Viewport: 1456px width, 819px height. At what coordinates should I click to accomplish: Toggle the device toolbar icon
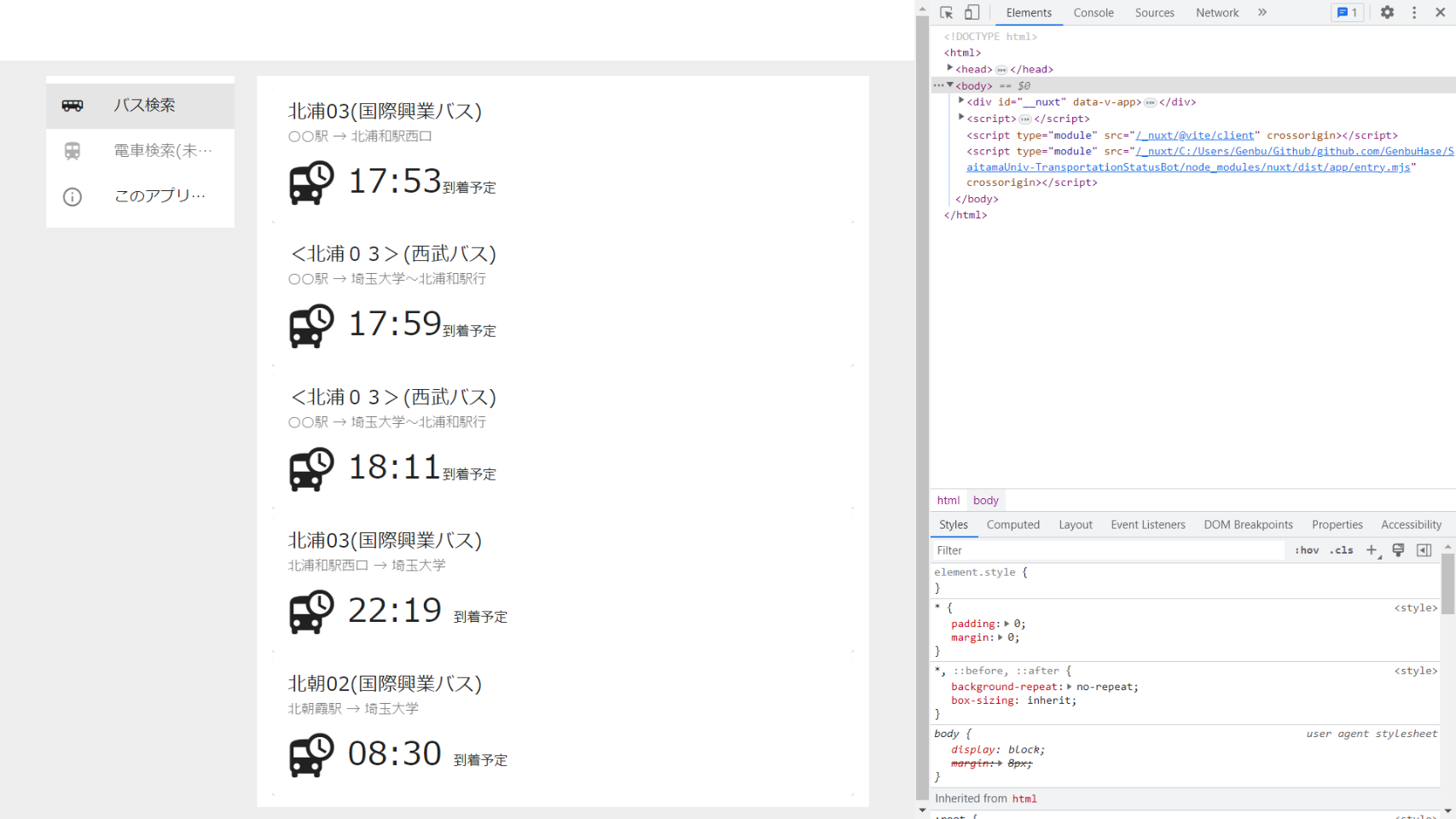[972, 13]
